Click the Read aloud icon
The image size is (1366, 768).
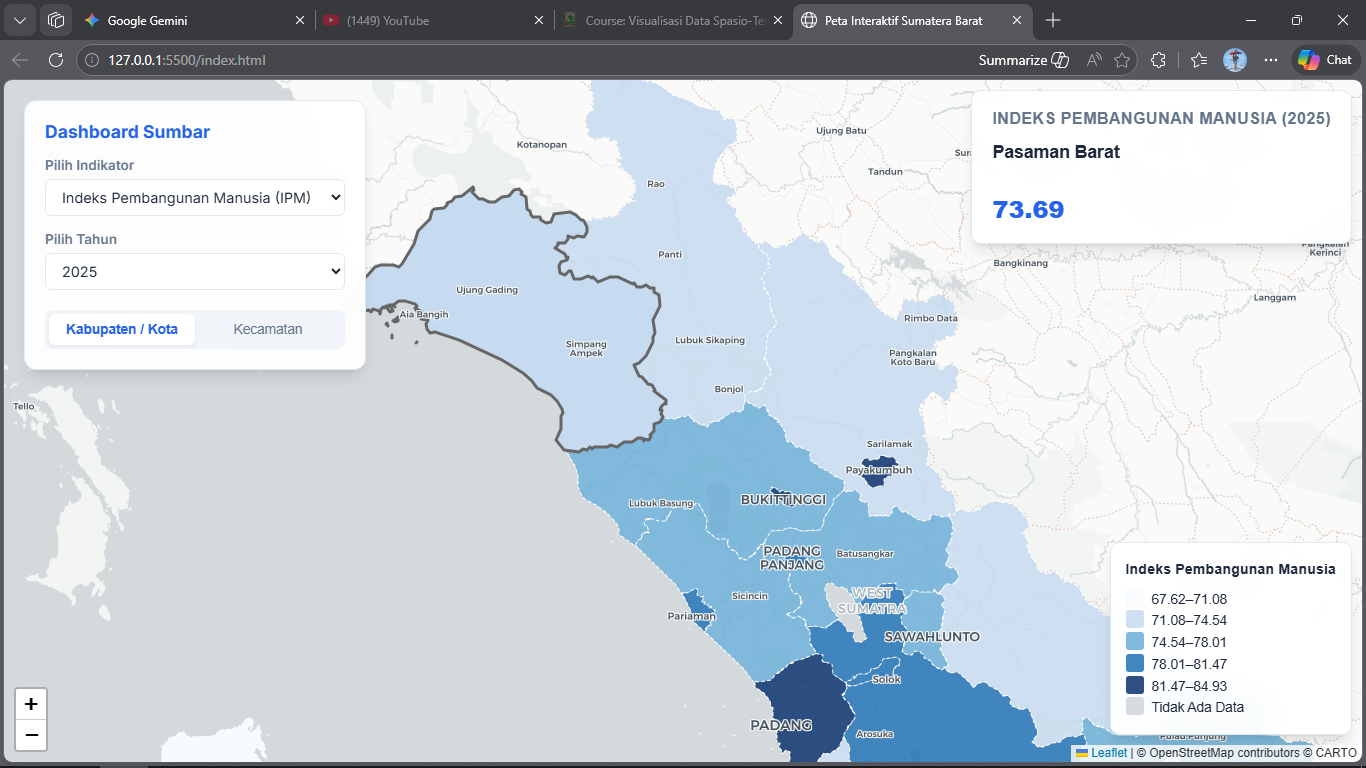tap(1094, 60)
